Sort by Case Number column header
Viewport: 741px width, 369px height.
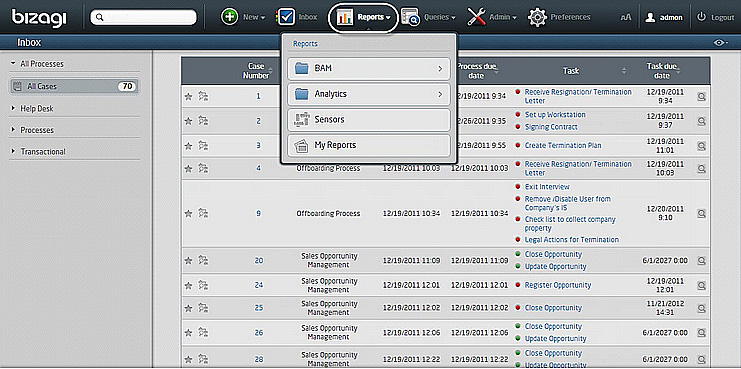pos(256,71)
